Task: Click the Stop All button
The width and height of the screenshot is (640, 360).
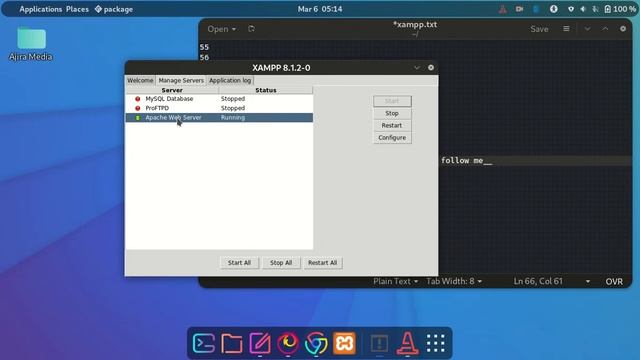Action: [281, 262]
